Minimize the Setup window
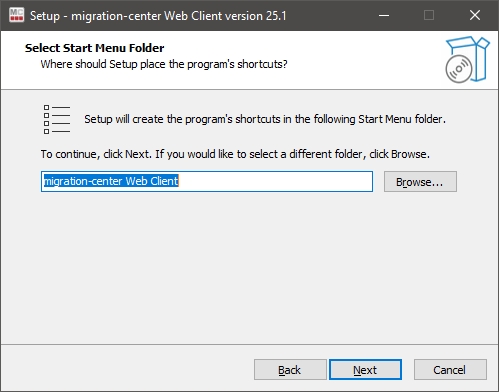 (384, 15)
